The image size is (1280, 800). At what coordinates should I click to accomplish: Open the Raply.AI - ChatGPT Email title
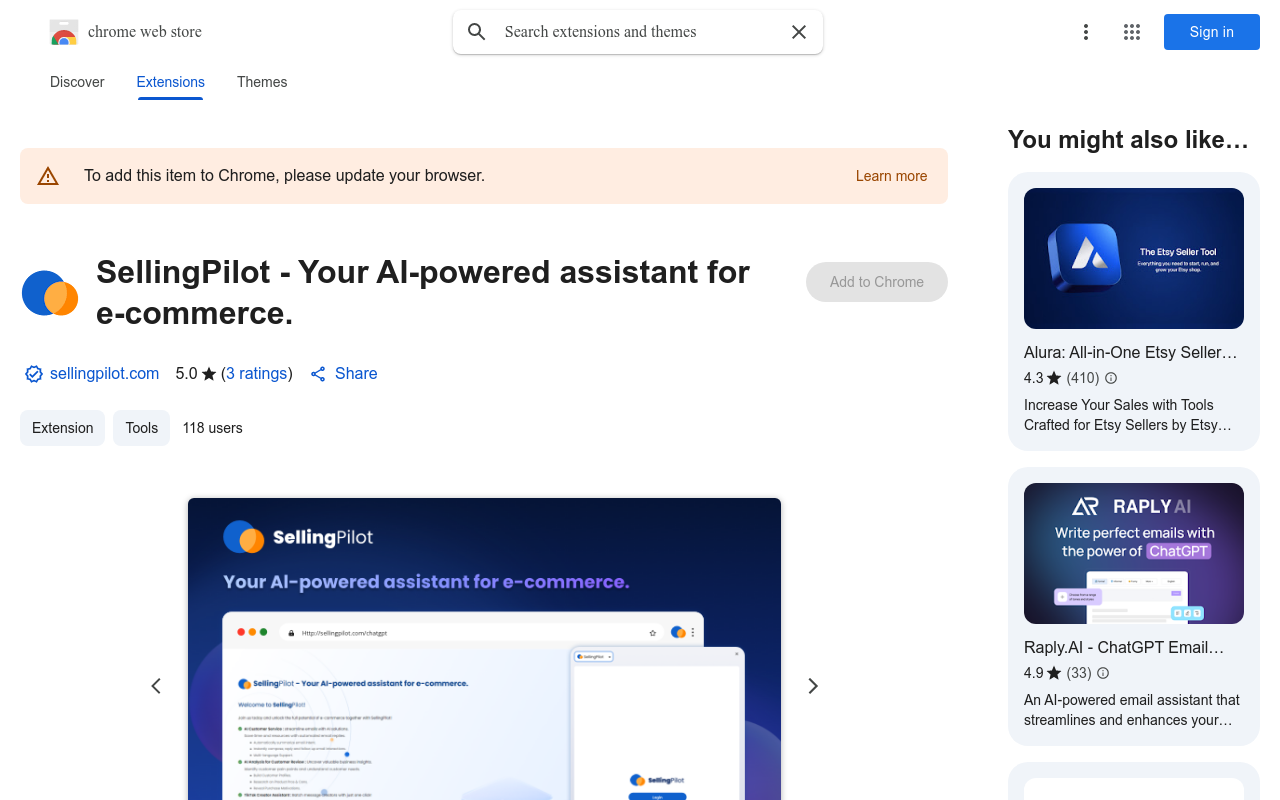click(x=1124, y=648)
